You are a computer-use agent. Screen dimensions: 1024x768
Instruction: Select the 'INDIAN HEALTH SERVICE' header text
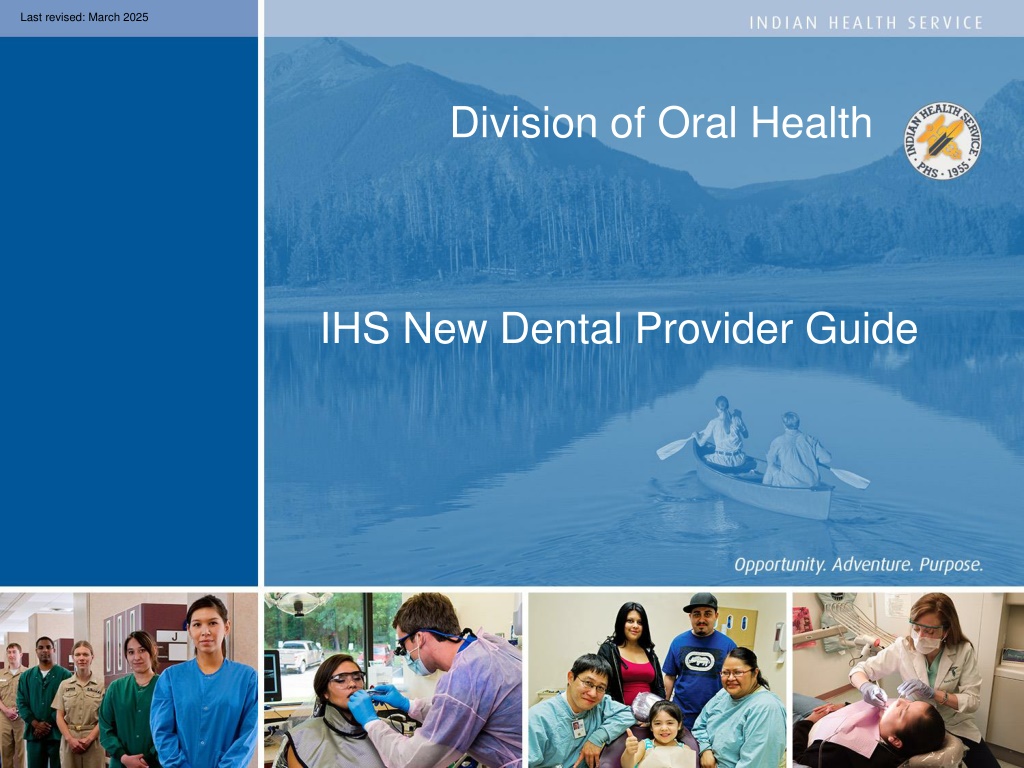[866, 23]
